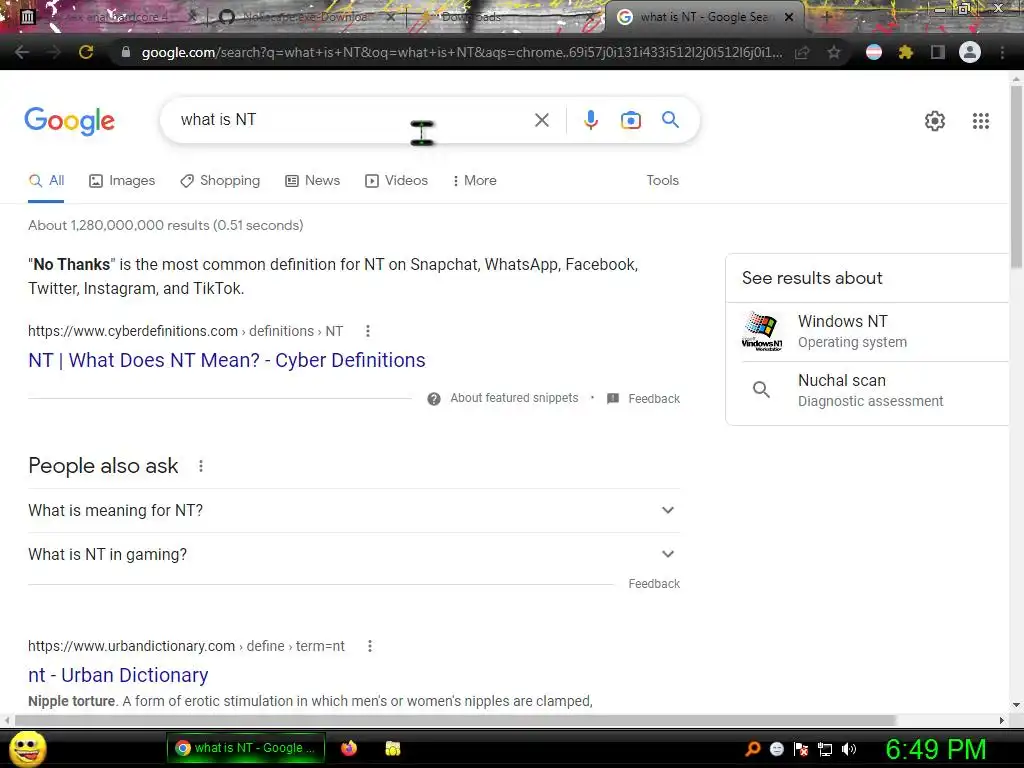1024x768 pixels.
Task: Switch to the Downloads browser tab
Action: click(x=504, y=18)
